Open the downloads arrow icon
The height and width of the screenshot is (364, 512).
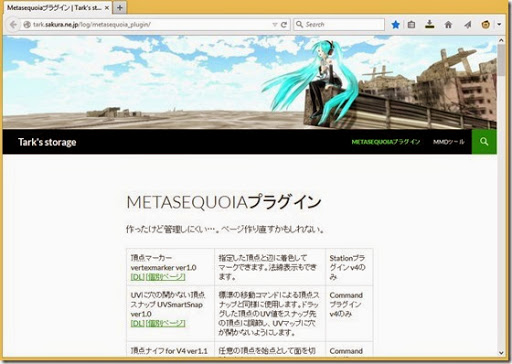tap(430, 24)
